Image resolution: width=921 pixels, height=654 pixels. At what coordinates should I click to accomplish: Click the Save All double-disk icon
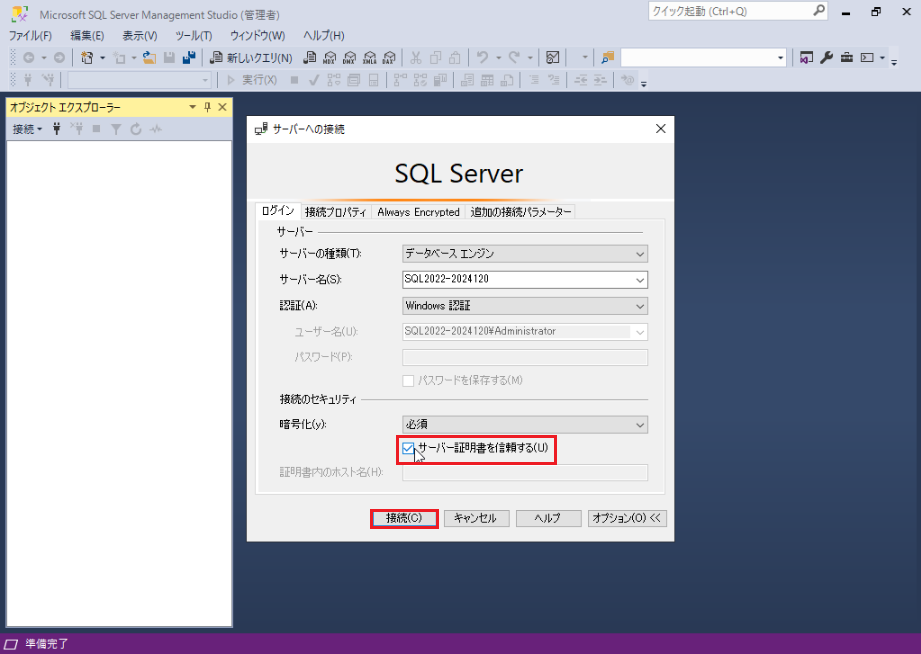[189, 58]
